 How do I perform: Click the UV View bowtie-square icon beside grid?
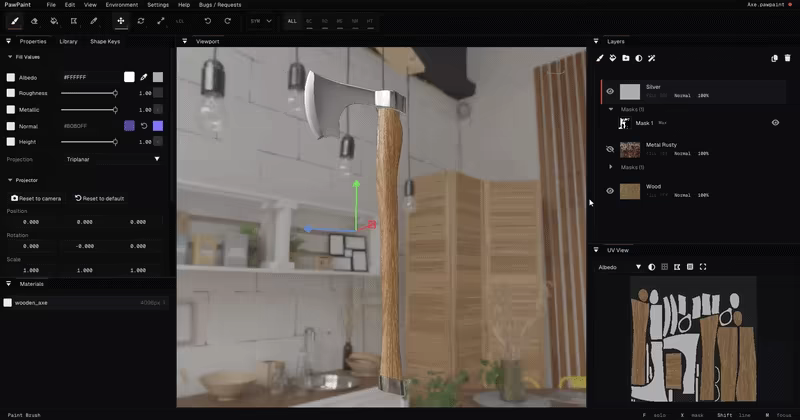click(x=677, y=267)
